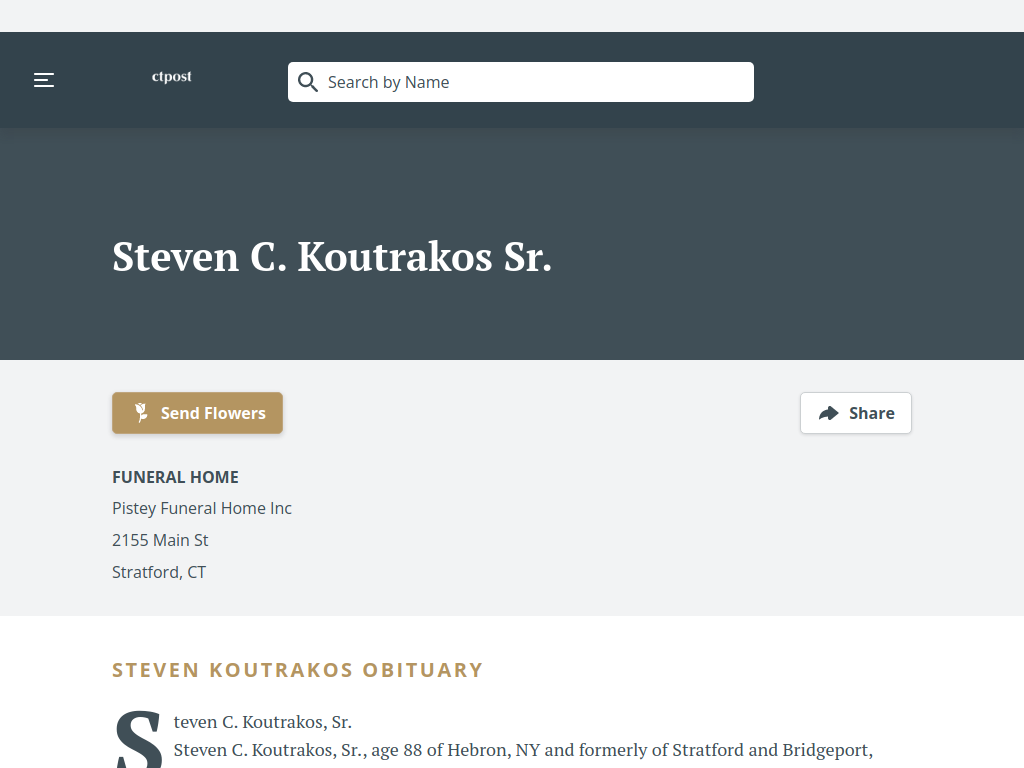Click the obituary paragraph about Hebron, NY
Screen dimensions: 1024x768
(523, 750)
